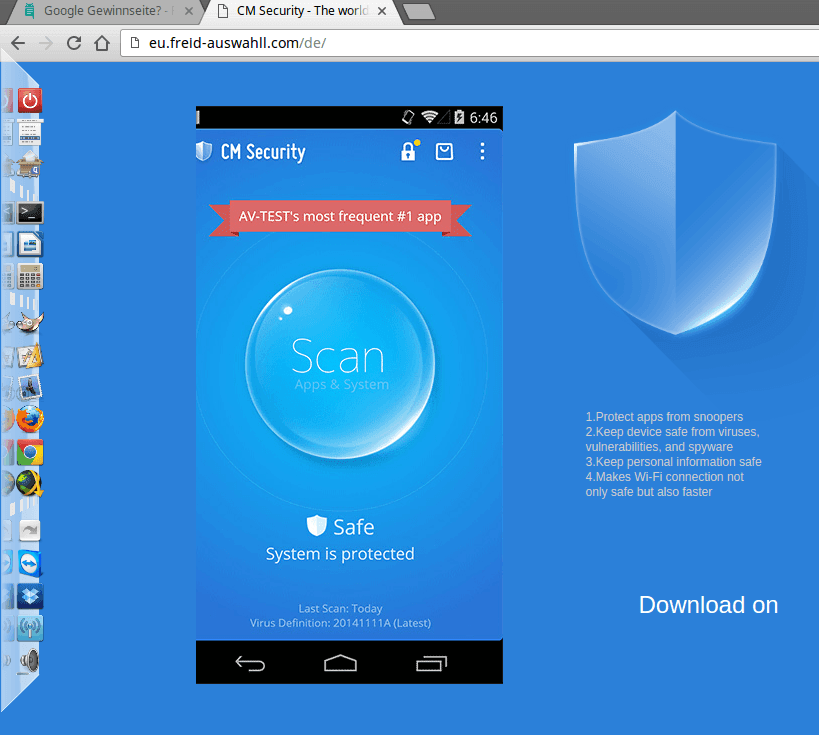Viewport: 819px width, 735px height.
Task: Open the three-dot overflow menu in CM Security
Action: point(482,151)
